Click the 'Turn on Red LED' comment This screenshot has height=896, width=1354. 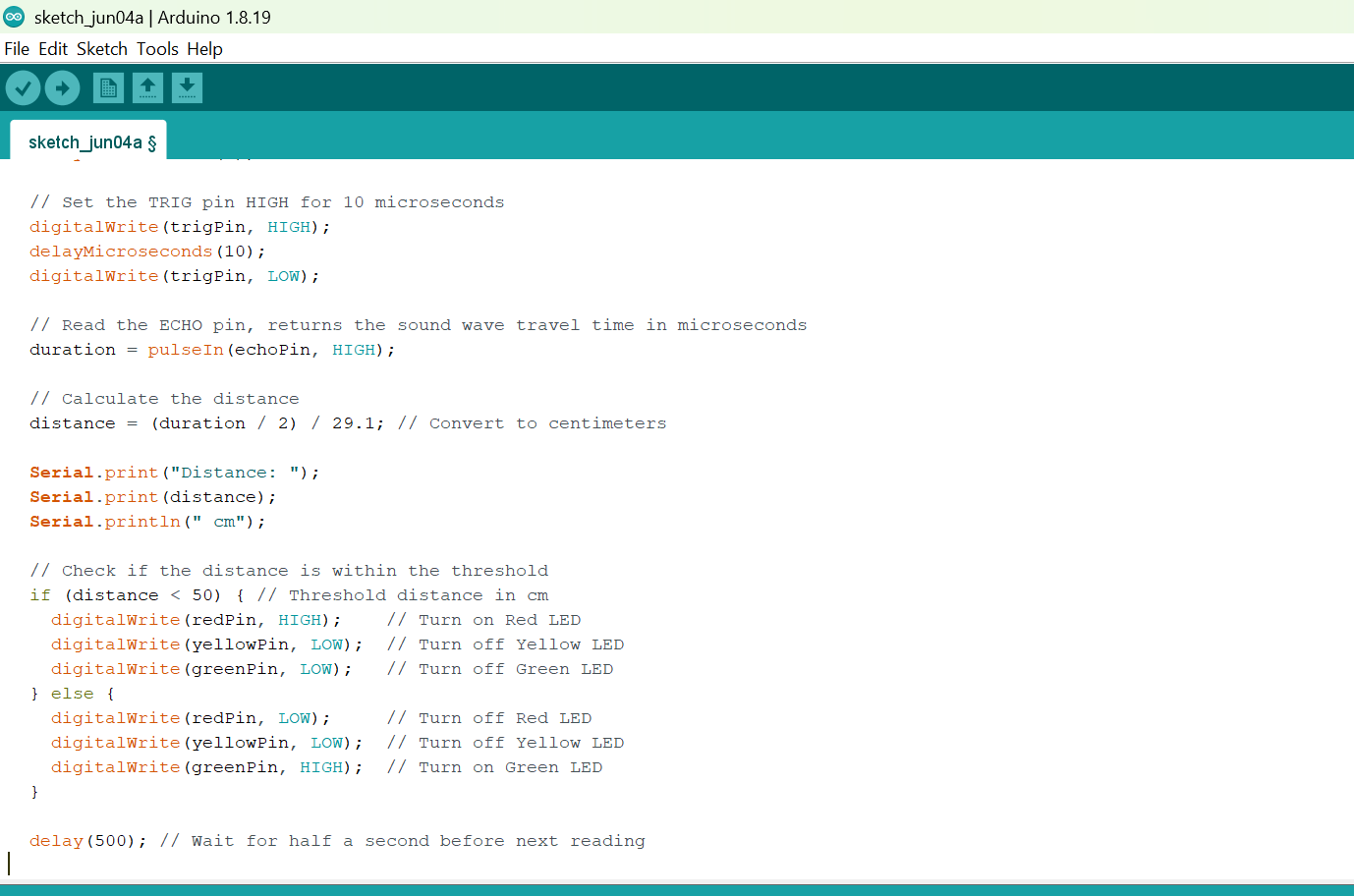pyautogui.click(x=483, y=620)
